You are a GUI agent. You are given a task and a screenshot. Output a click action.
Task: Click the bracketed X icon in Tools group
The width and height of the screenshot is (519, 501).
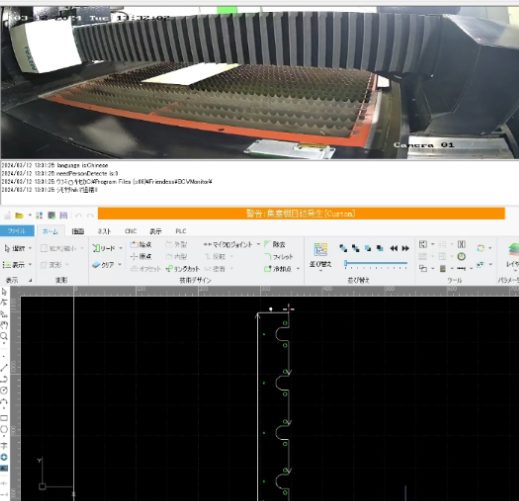pyautogui.click(x=461, y=245)
